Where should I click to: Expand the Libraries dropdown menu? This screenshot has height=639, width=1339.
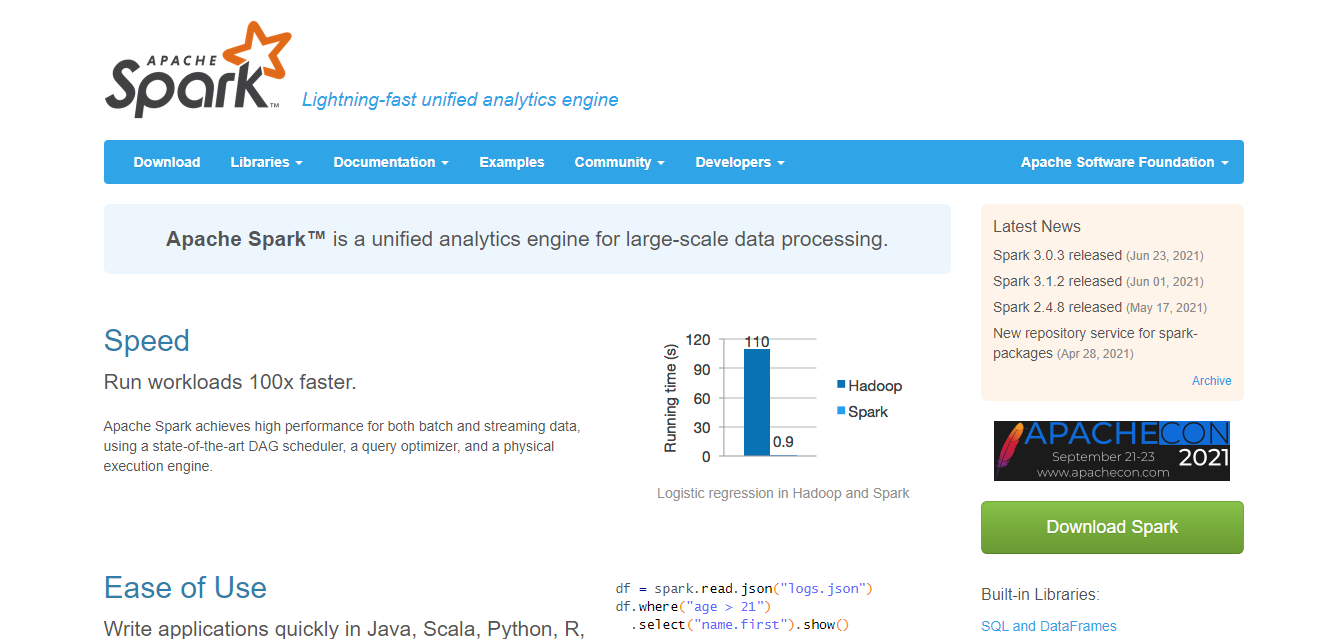point(266,162)
